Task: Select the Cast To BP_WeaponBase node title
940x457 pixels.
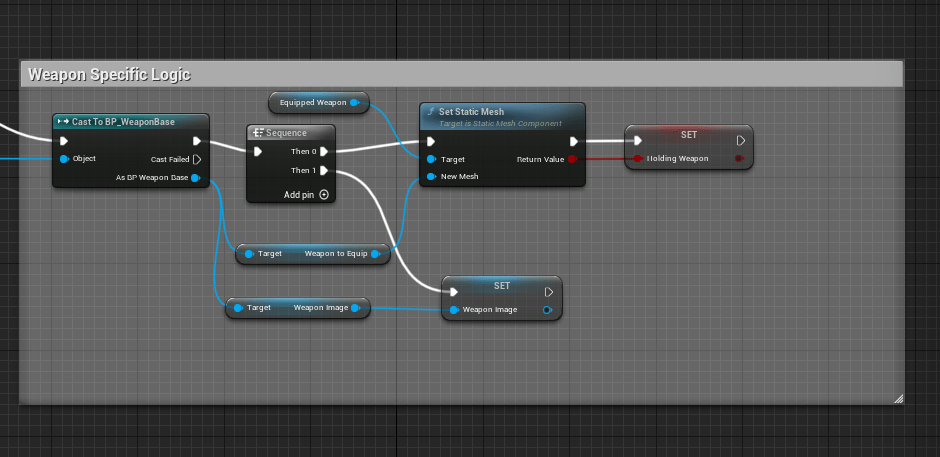Action: [x=123, y=122]
